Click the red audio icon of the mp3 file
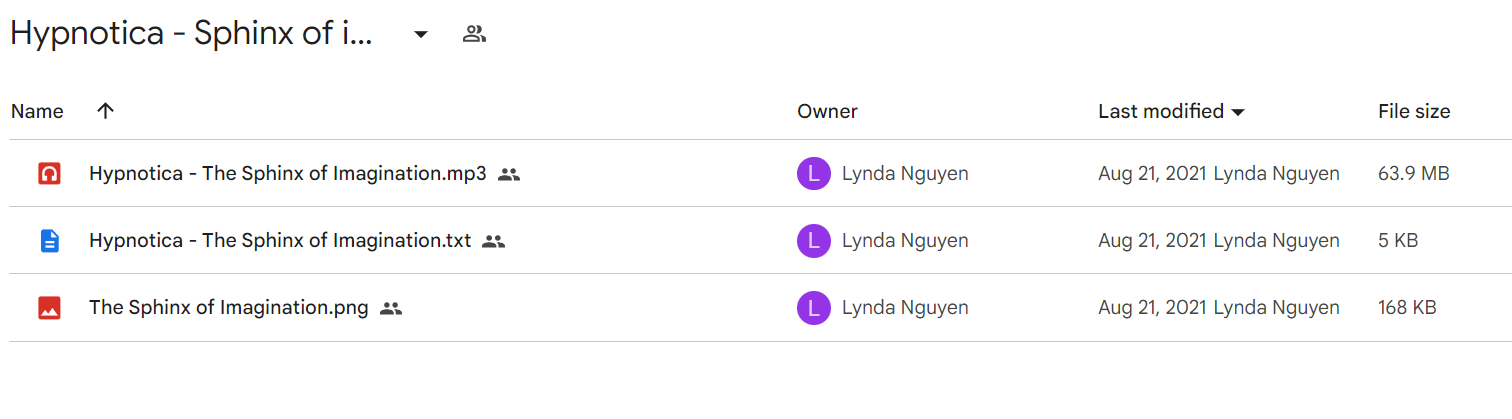Screen dimensions: 1512x419 pyautogui.click(x=49, y=174)
